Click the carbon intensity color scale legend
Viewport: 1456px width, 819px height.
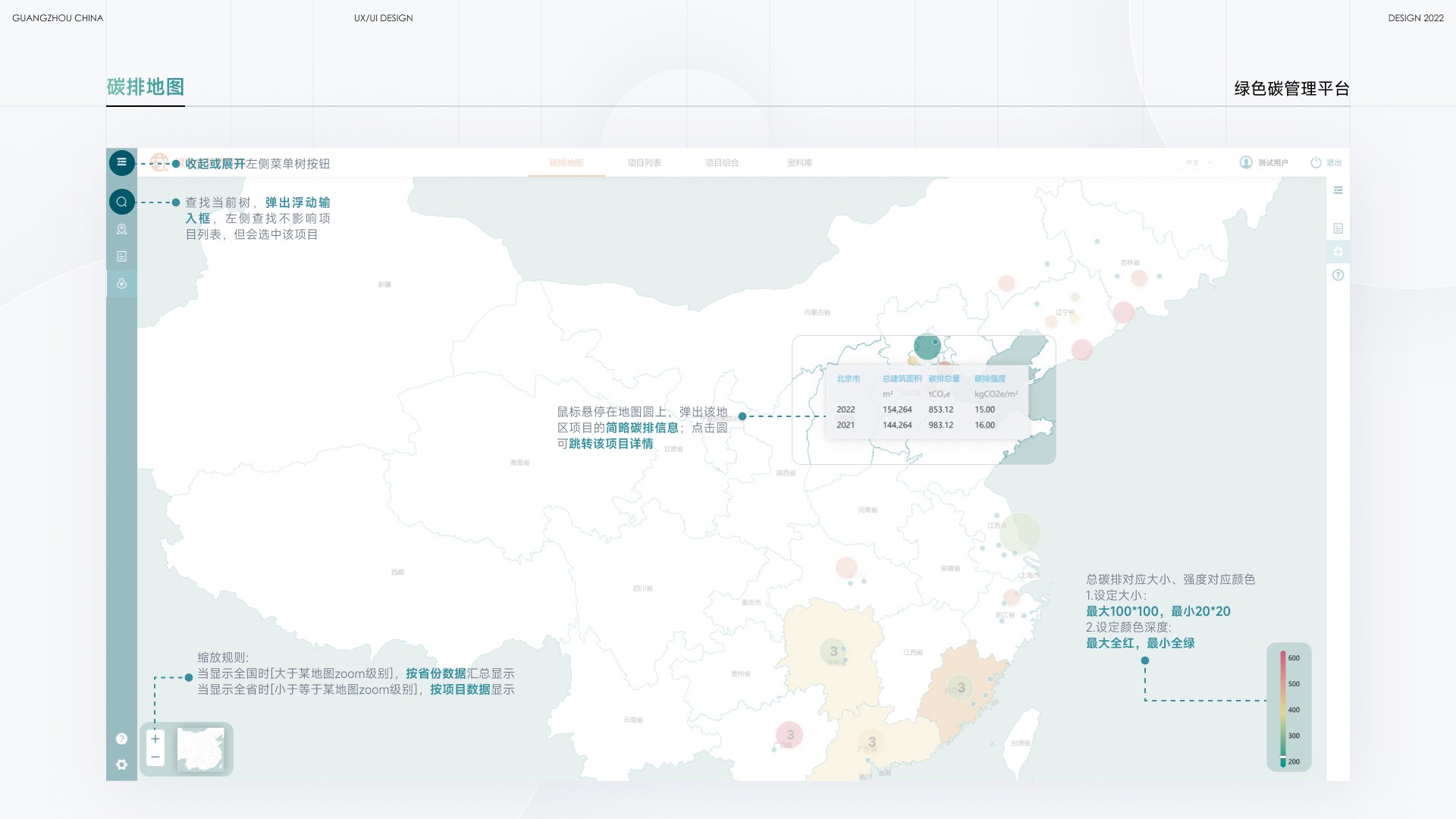[x=1288, y=708]
